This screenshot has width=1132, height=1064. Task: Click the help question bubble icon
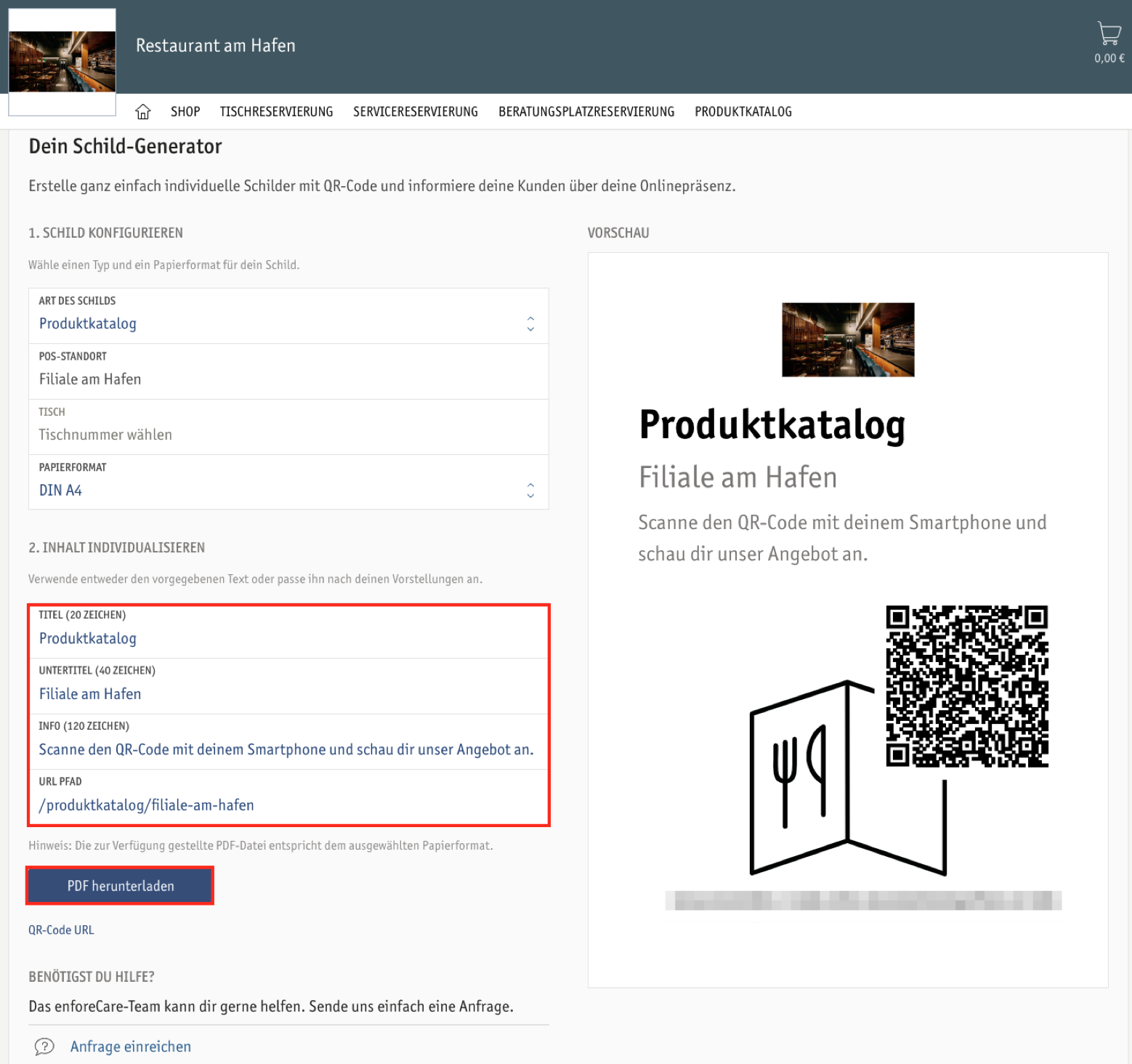44,1047
